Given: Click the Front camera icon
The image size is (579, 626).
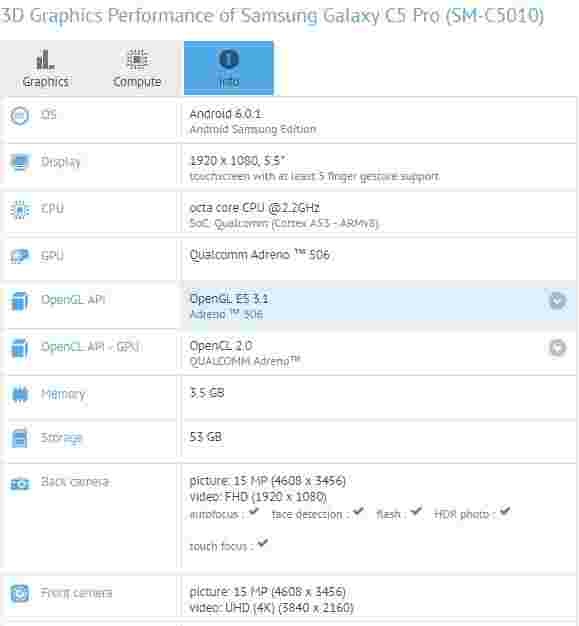Looking at the screenshot, I should pyautogui.click(x=20, y=593).
